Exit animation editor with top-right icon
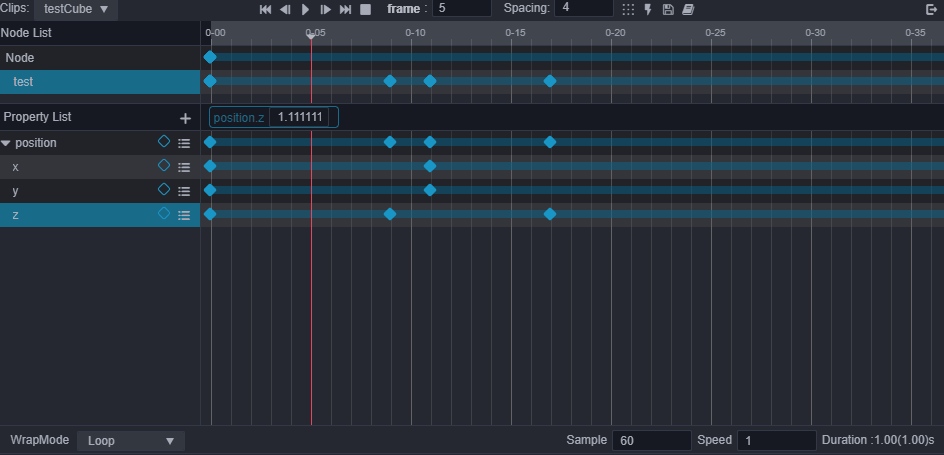 932,9
